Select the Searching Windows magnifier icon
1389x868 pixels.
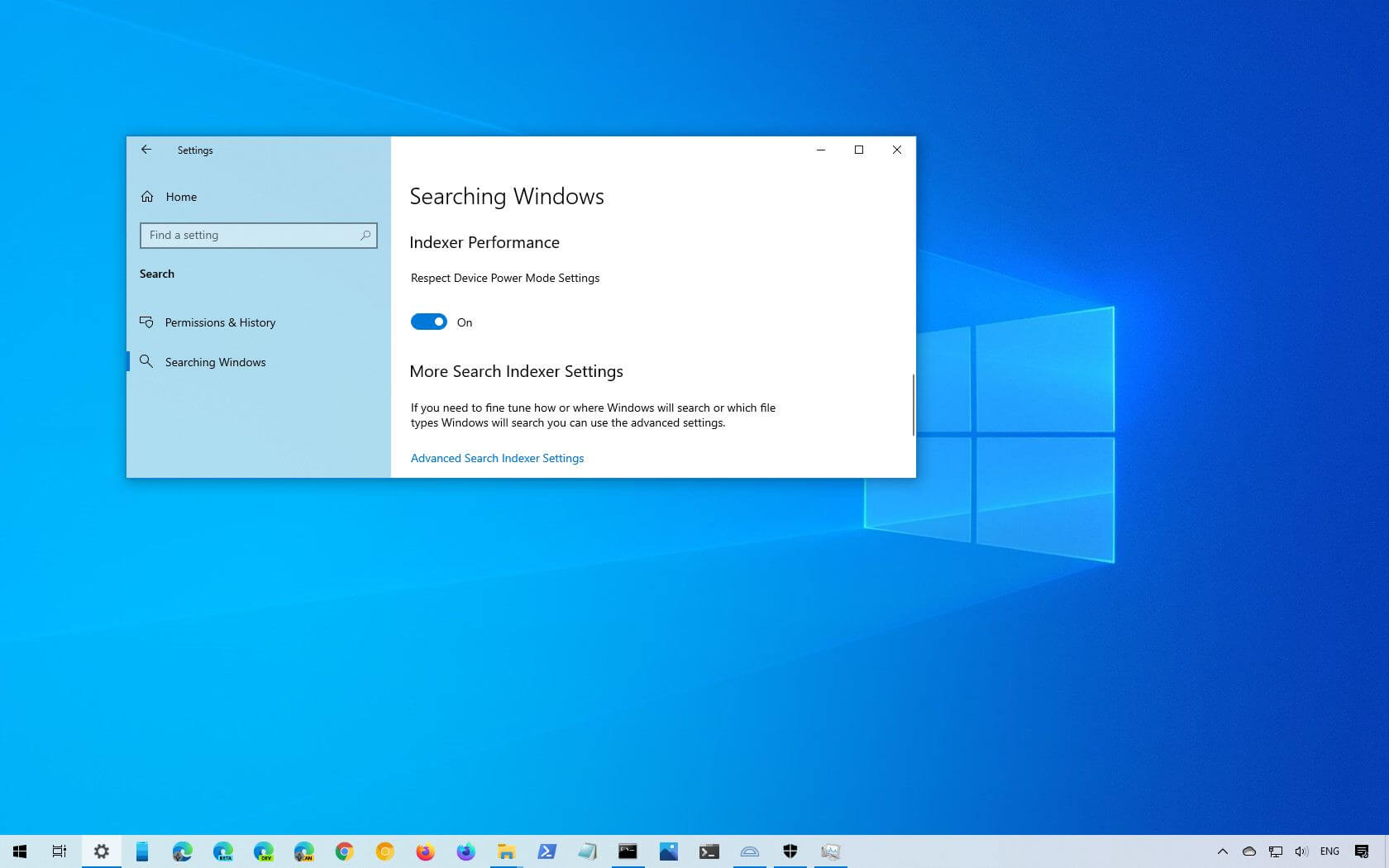pos(146,362)
